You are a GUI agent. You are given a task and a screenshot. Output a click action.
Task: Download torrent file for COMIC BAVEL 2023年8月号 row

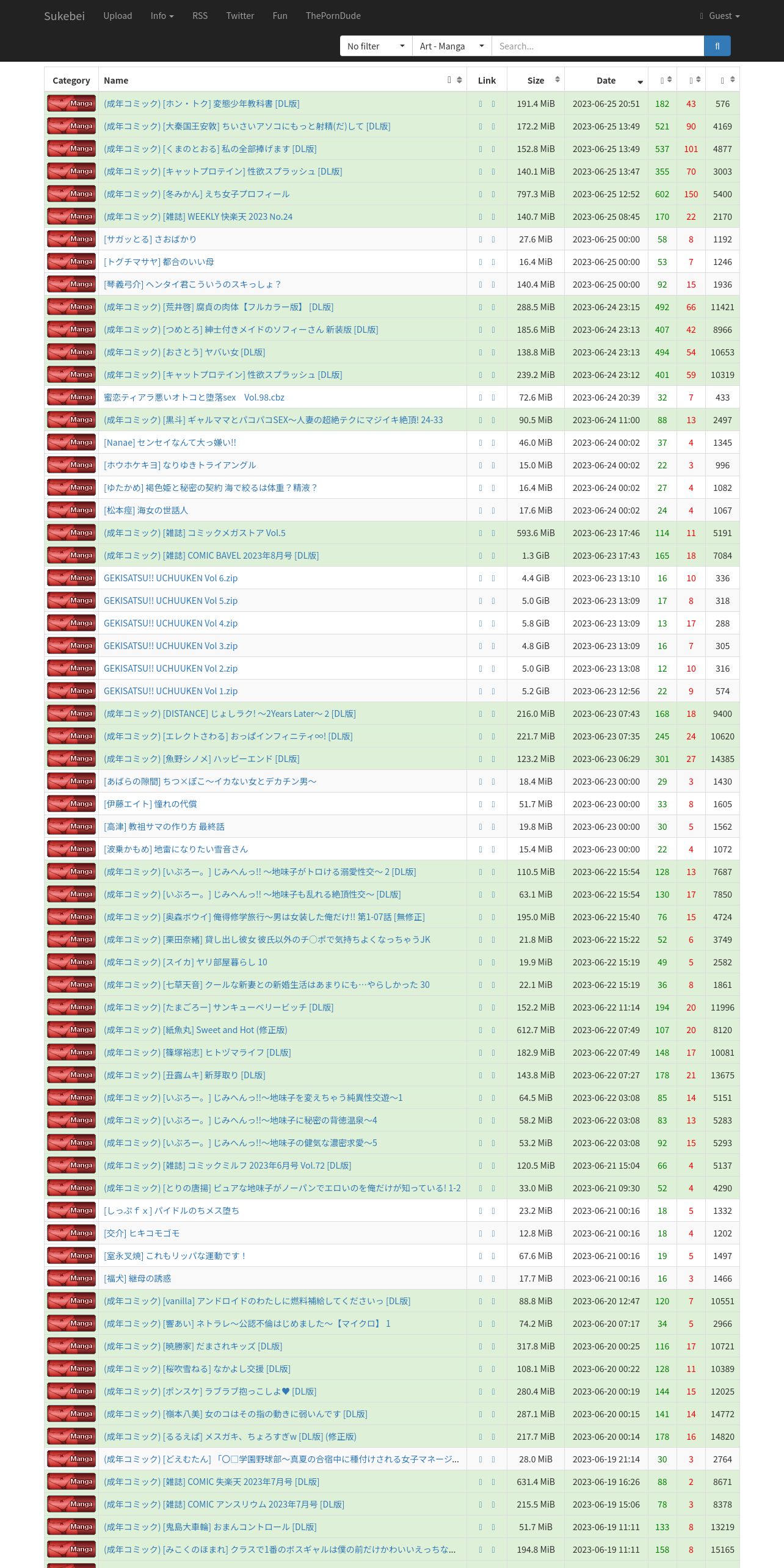481,556
